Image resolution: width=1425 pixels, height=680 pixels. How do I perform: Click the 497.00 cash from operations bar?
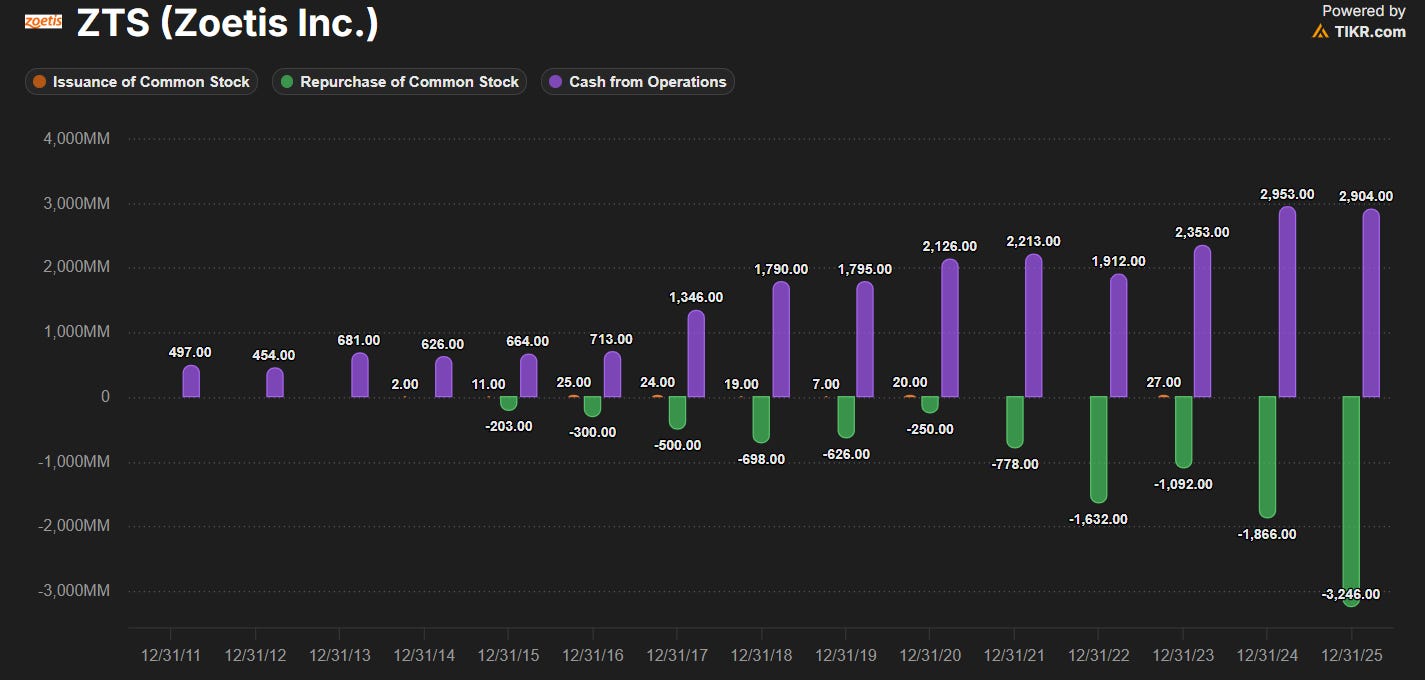[x=191, y=381]
